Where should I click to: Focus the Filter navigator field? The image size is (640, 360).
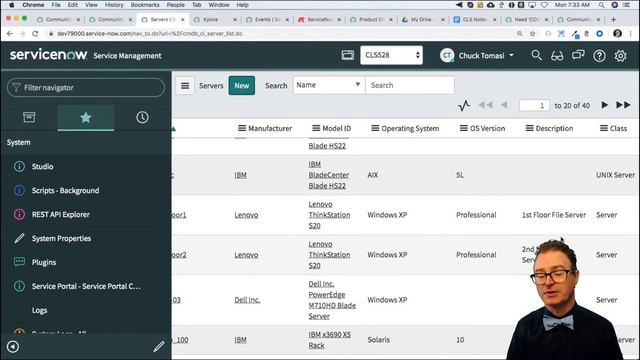pos(86,87)
